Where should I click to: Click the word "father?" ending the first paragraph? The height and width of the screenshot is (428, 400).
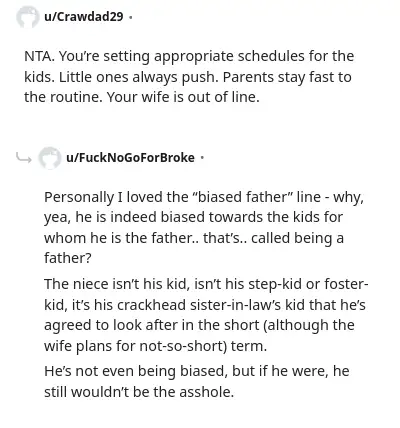pos(68,258)
